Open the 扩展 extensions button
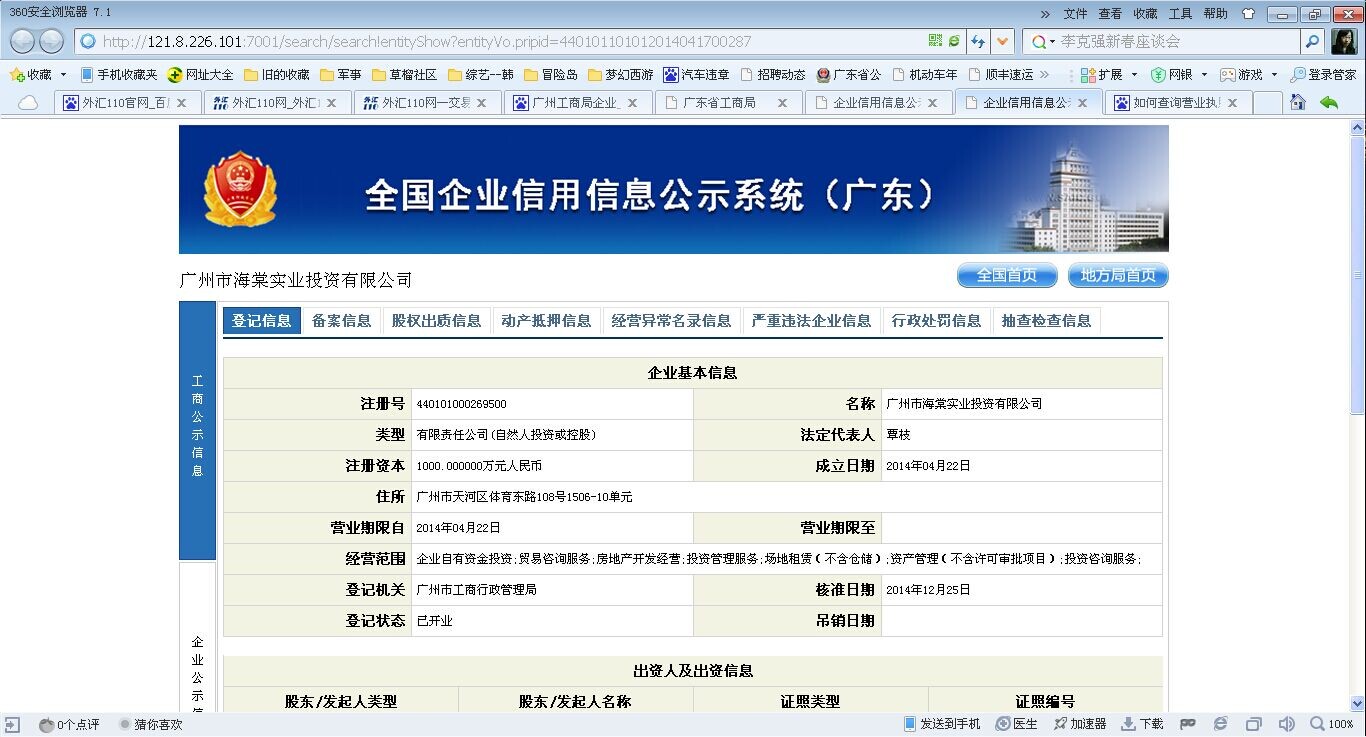Image resolution: width=1366 pixels, height=737 pixels. click(1102, 75)
